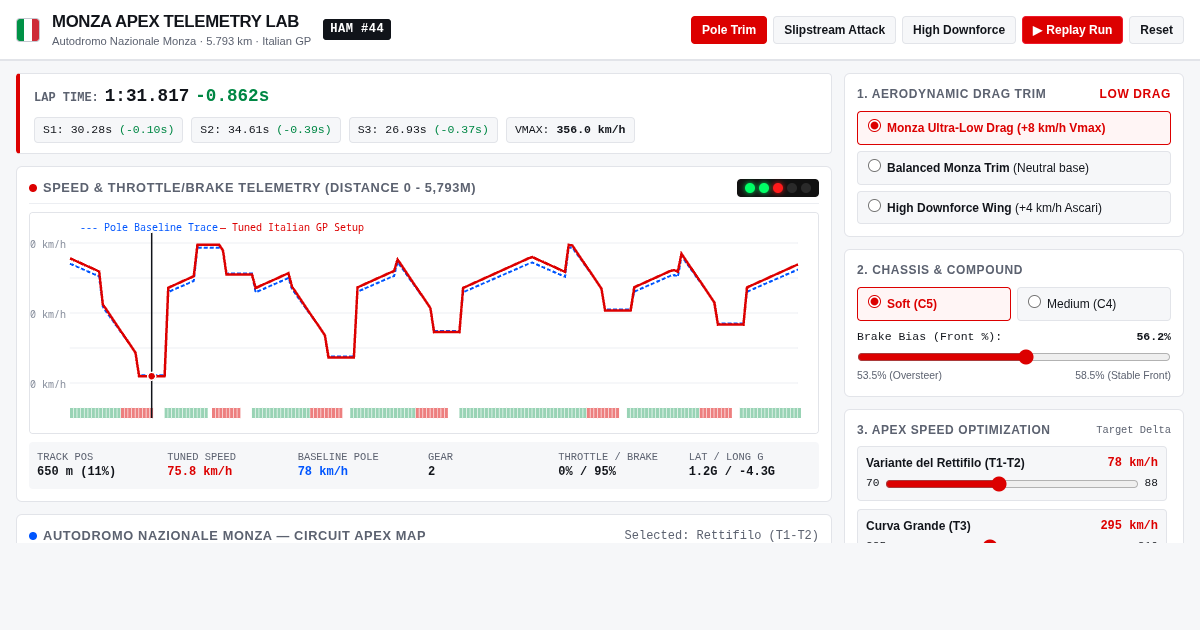Click the lap time 1:31.817 value
Image resolution: width=1200 pixels, height=630 pixels.
[147, 96]
